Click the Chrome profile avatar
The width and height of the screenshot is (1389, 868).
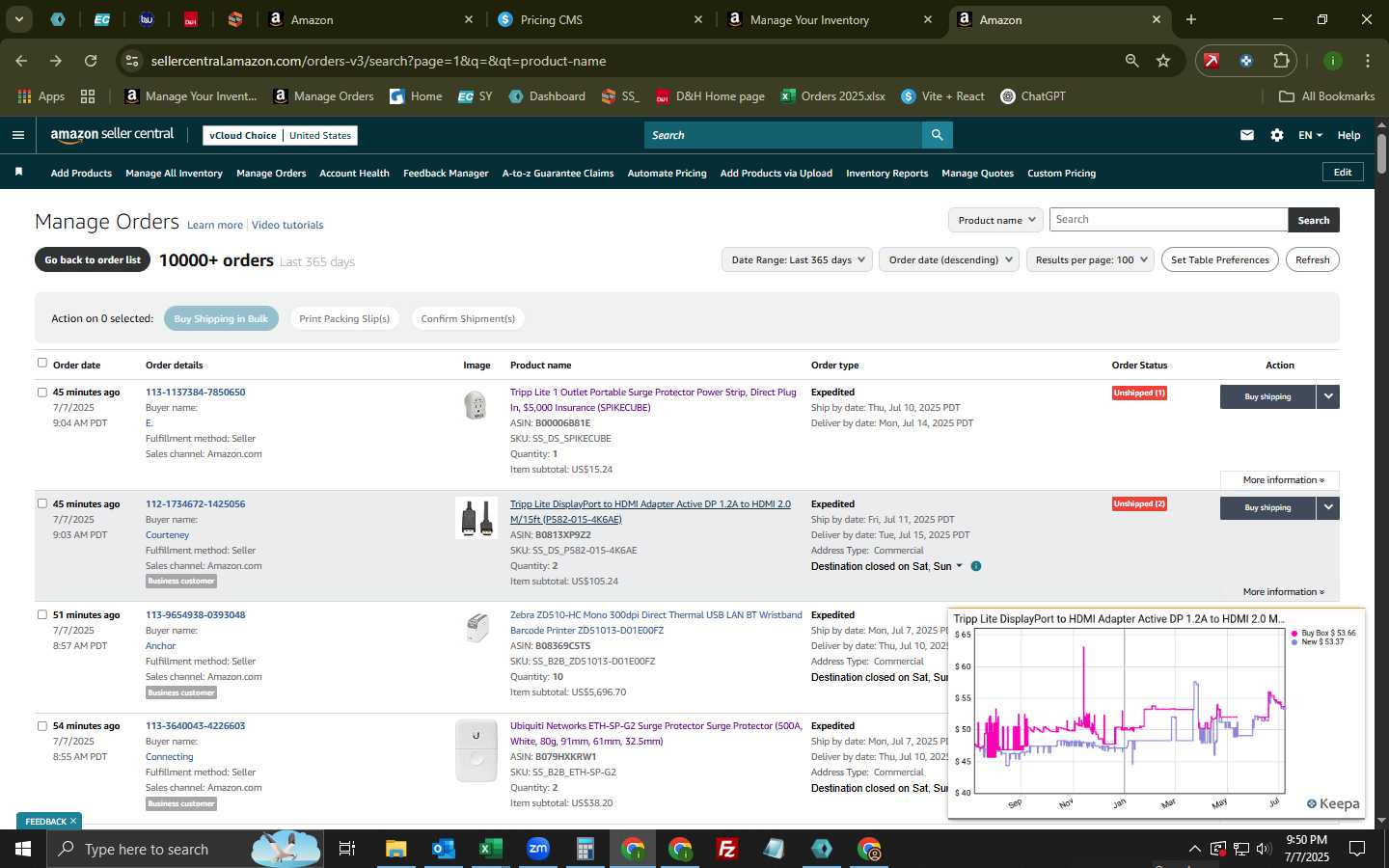pos(1333,61)
